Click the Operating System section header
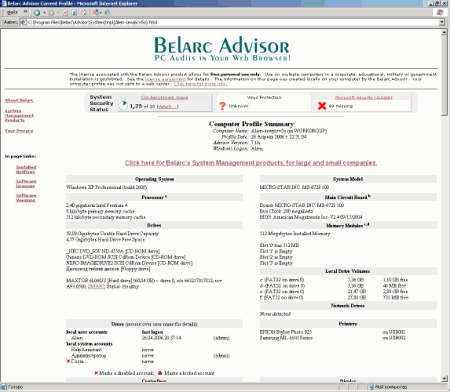The image size is (450, 392). coord(154,179)
